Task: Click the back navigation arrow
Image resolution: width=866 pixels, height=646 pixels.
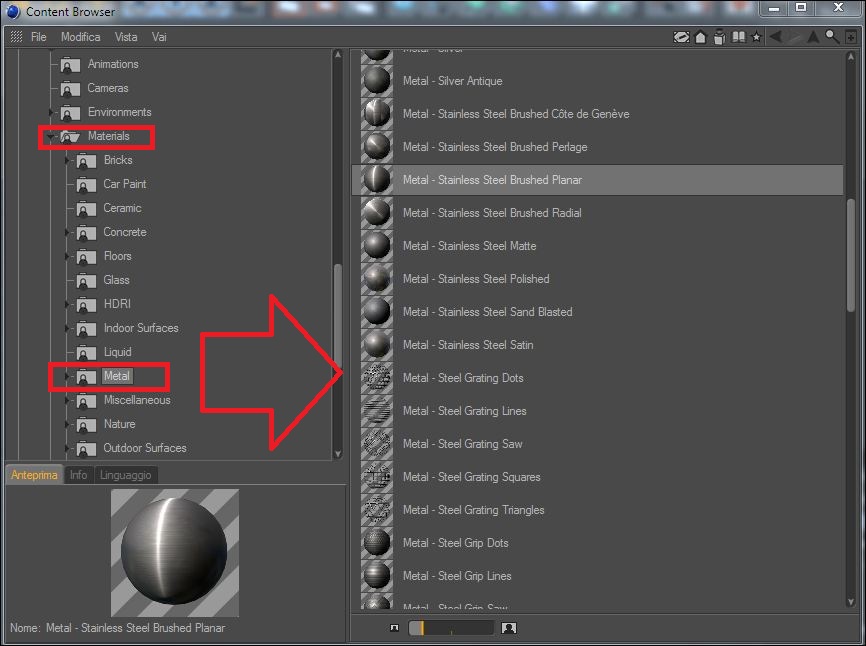Action: point(775,37)
